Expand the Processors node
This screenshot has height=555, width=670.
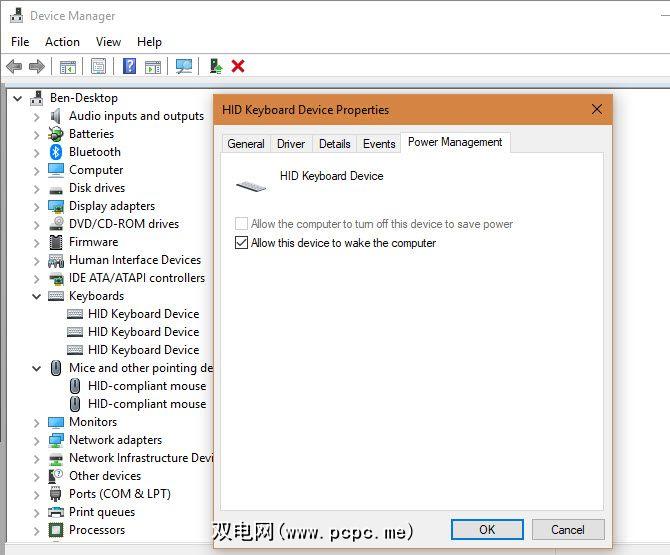[37, 531]
